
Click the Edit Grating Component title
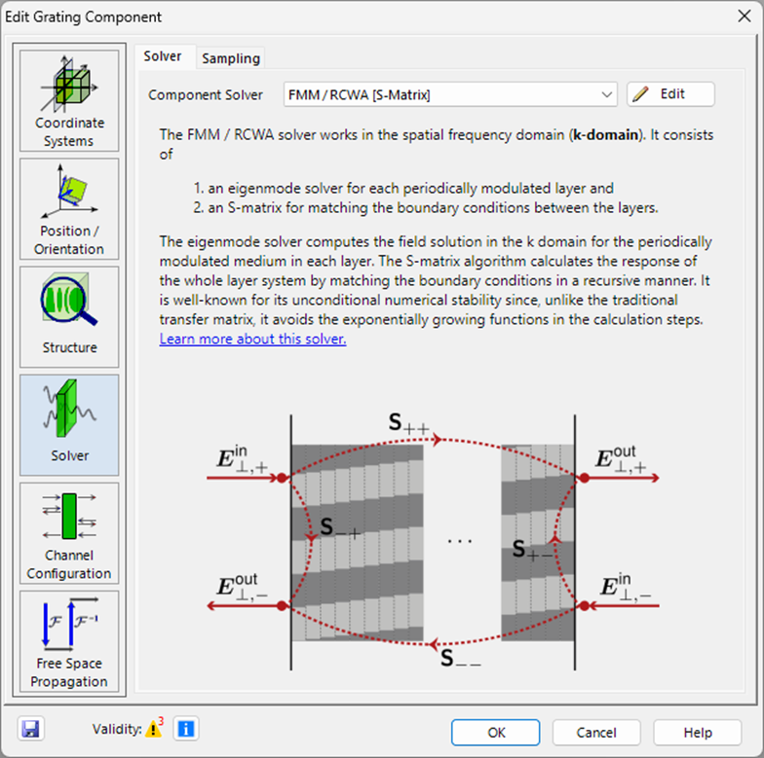point(83,17)
